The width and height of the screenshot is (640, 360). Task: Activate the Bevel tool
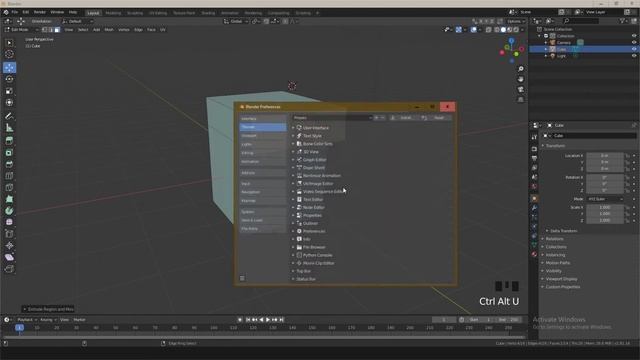coord(9,164)
